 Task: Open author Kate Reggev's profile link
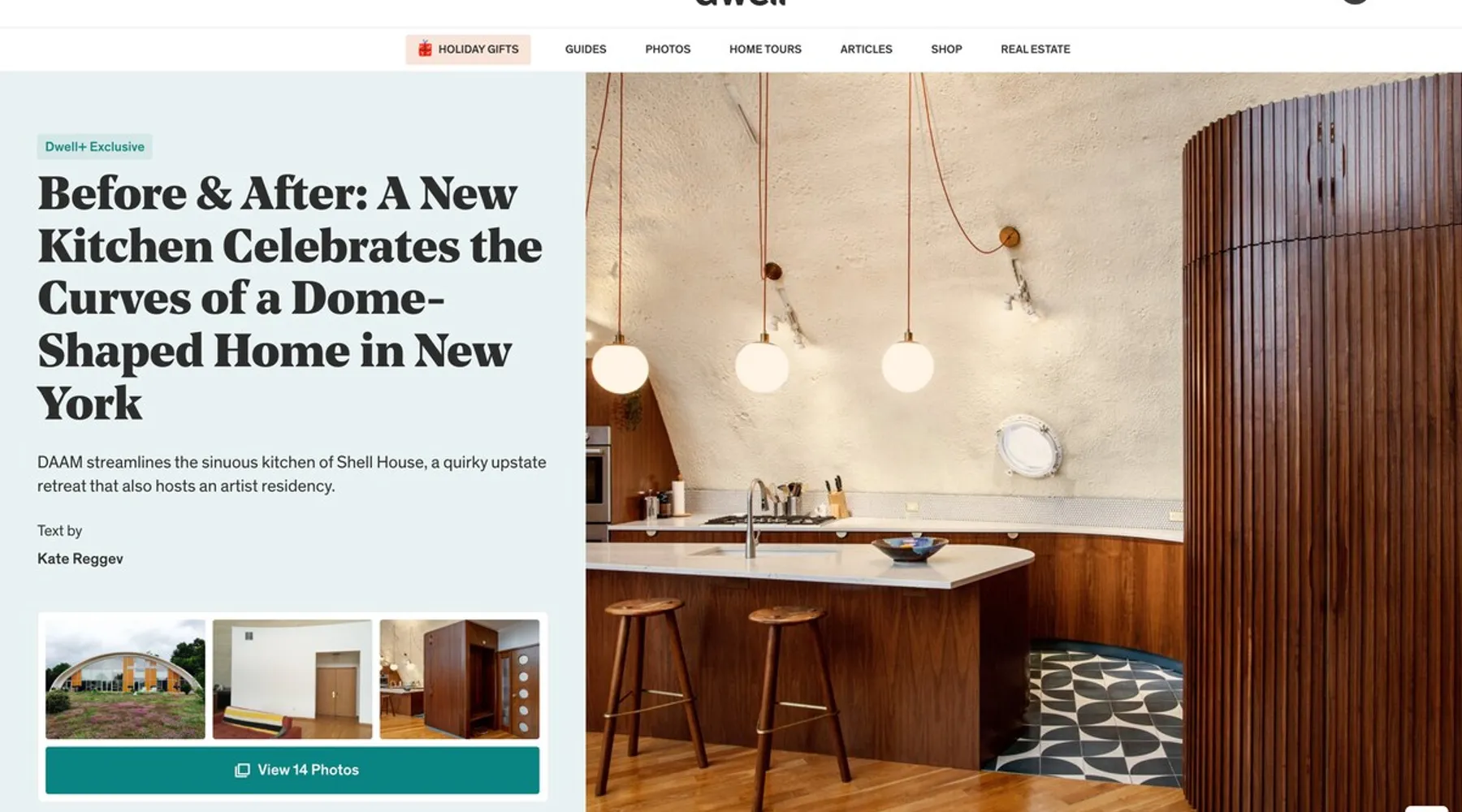coord(80,559)
